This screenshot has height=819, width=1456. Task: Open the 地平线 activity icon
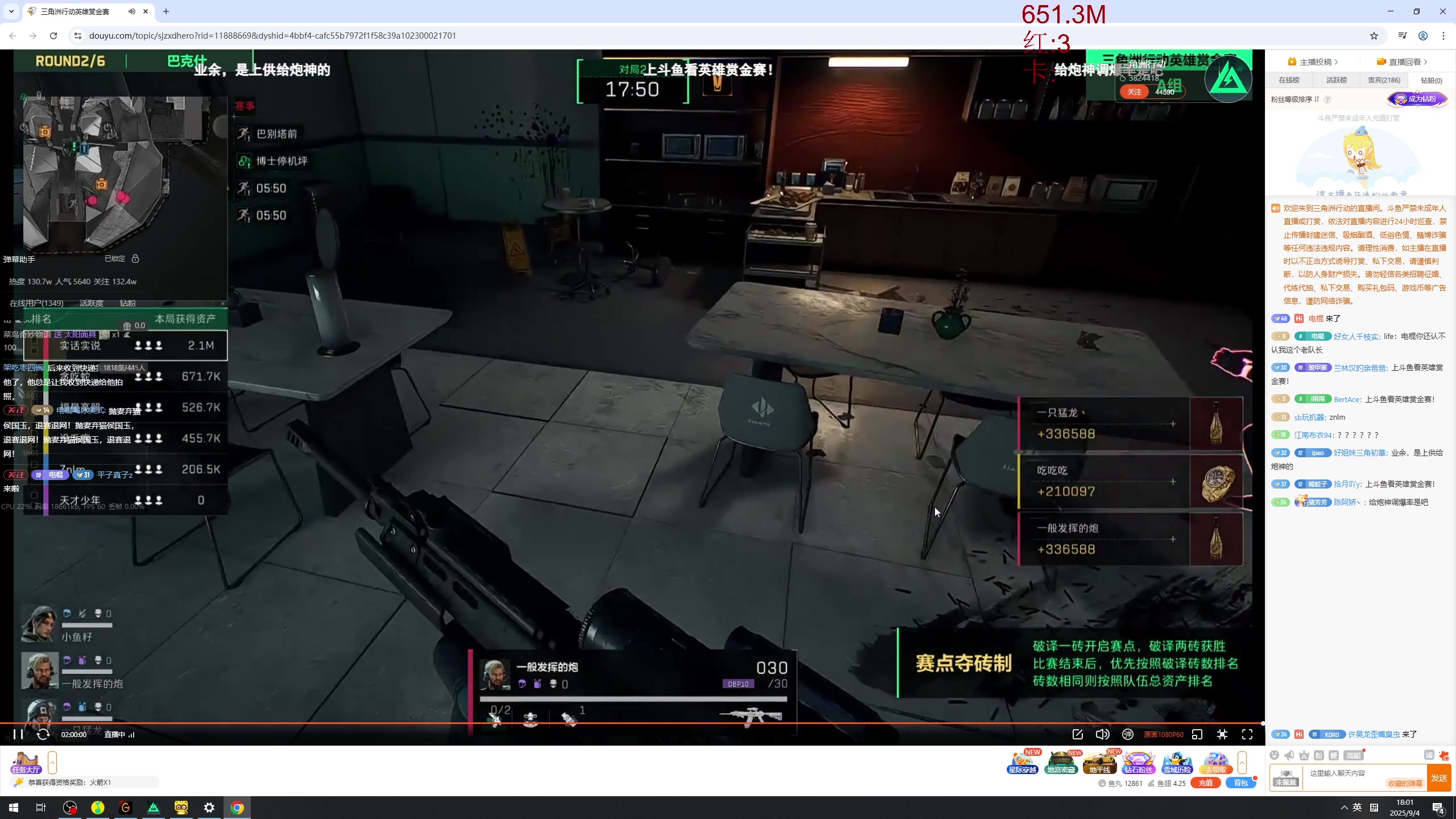1100,763
